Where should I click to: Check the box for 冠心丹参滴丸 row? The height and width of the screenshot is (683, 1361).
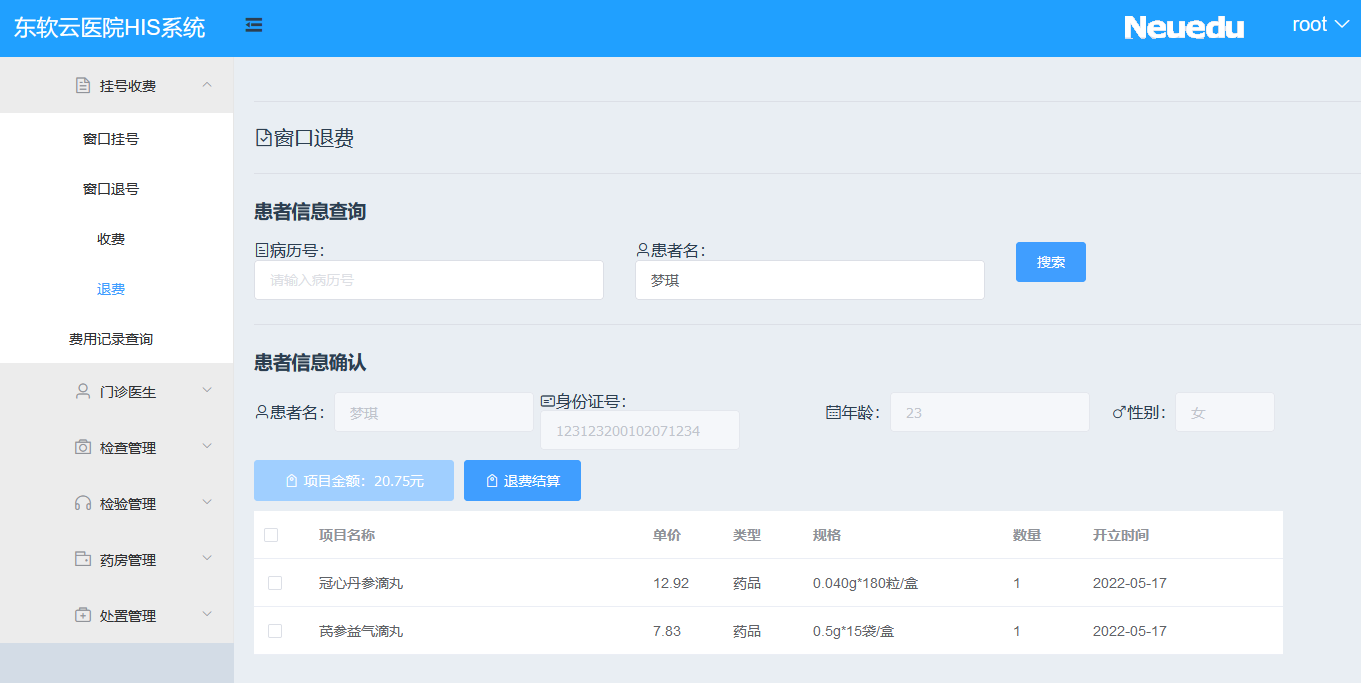[x=275, y=583]
